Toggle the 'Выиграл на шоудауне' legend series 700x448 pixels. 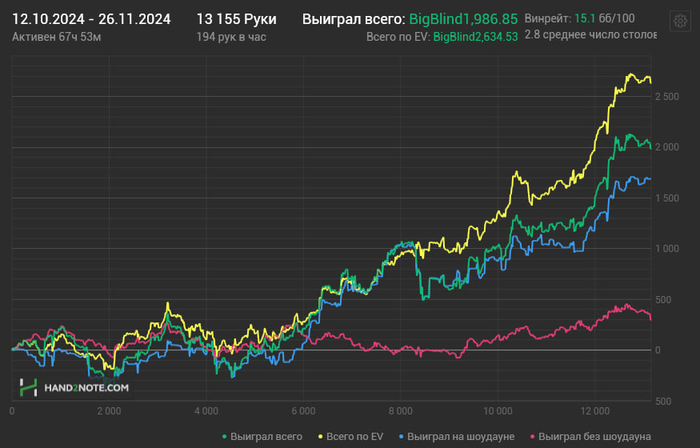click(457, 436)
